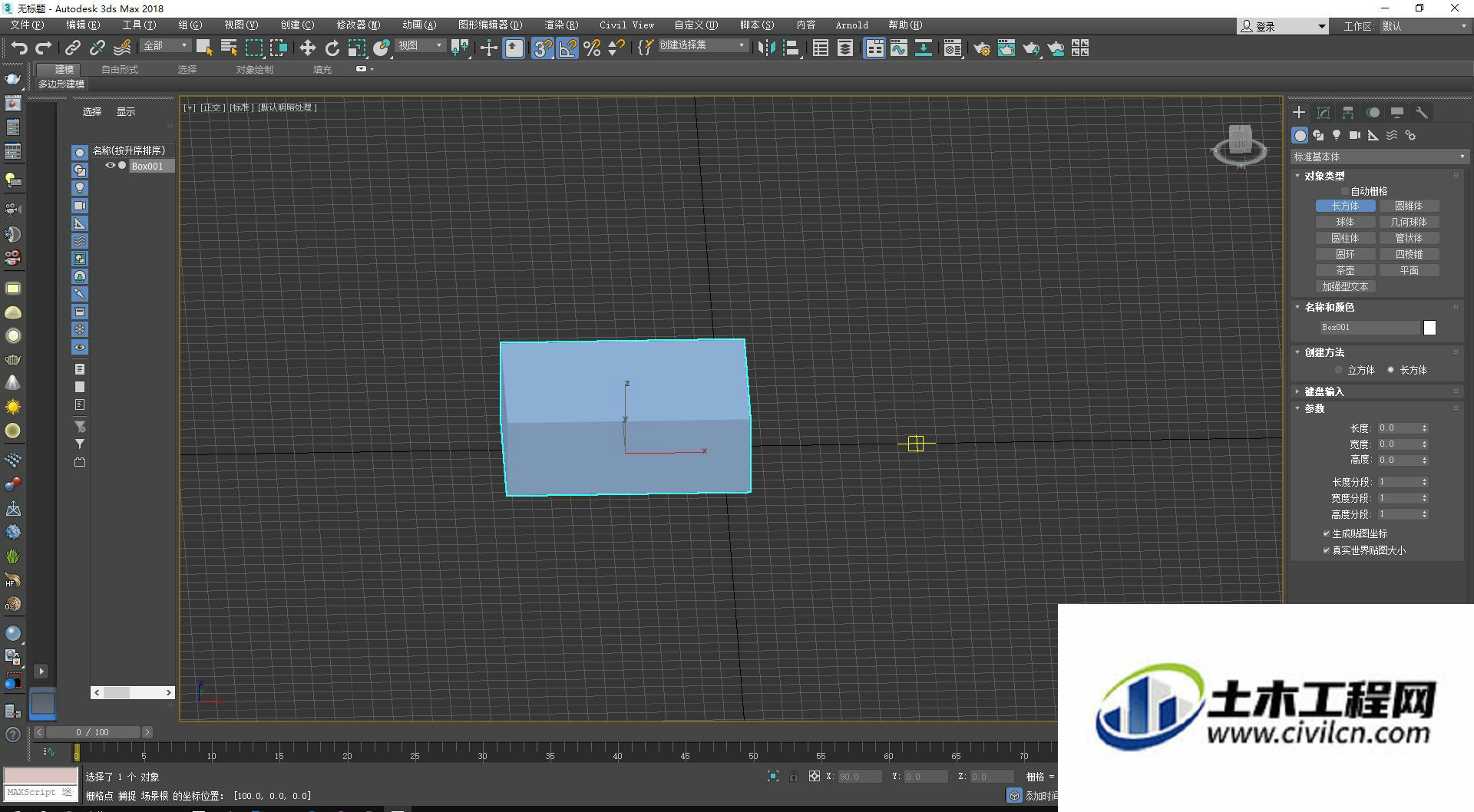The image size is (1474, 812).
Task: Open the 工作区 默认 dropdown
Action: pos(1425,26)
